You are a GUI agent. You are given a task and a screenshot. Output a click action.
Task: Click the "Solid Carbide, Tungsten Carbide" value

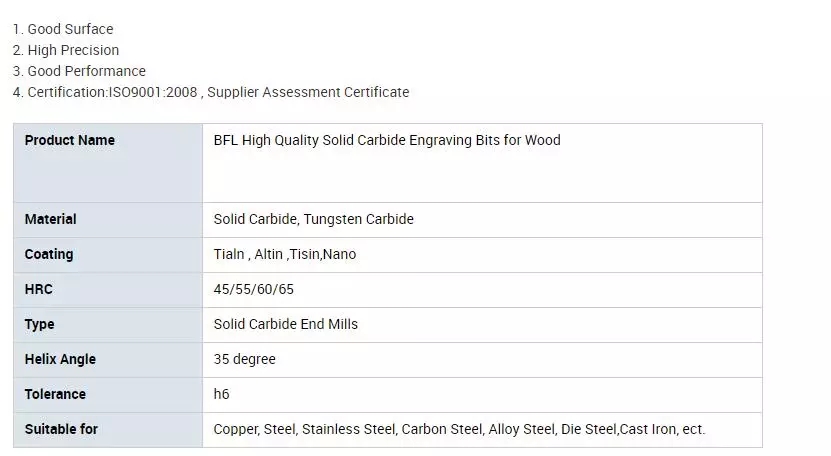tap(313, 219)
